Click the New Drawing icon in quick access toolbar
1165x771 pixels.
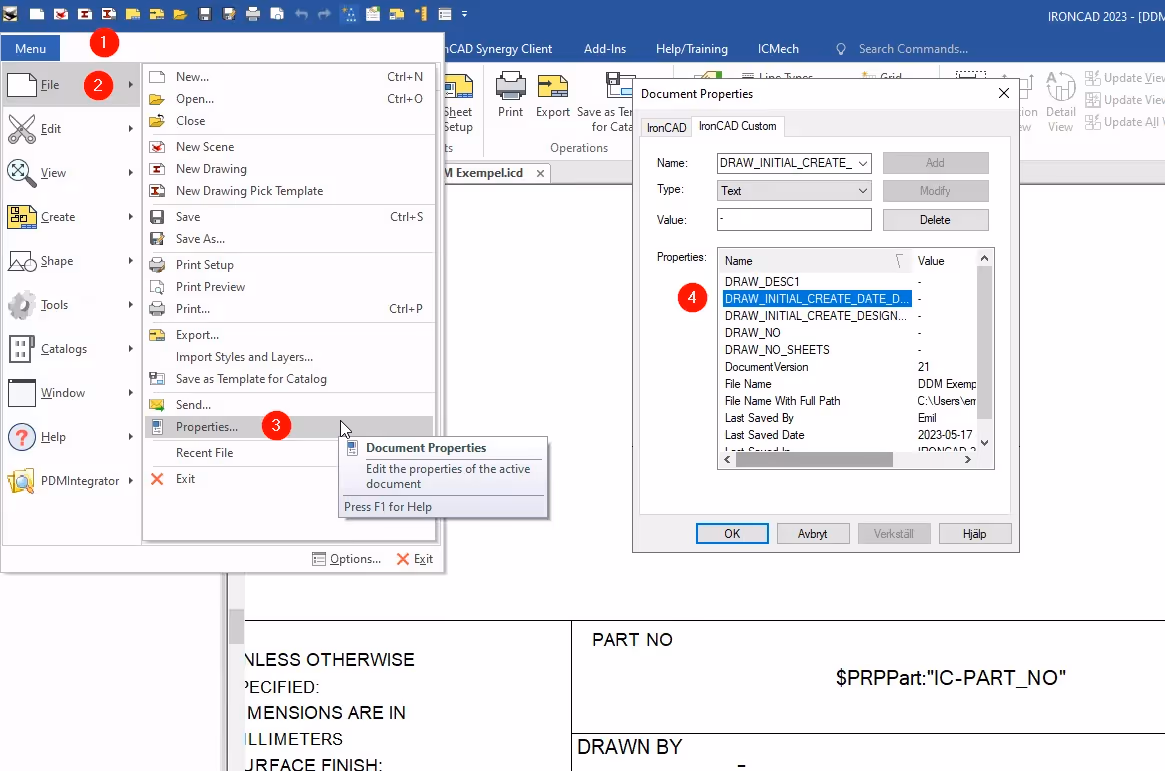pyautogui.click(x=85, y=14)
